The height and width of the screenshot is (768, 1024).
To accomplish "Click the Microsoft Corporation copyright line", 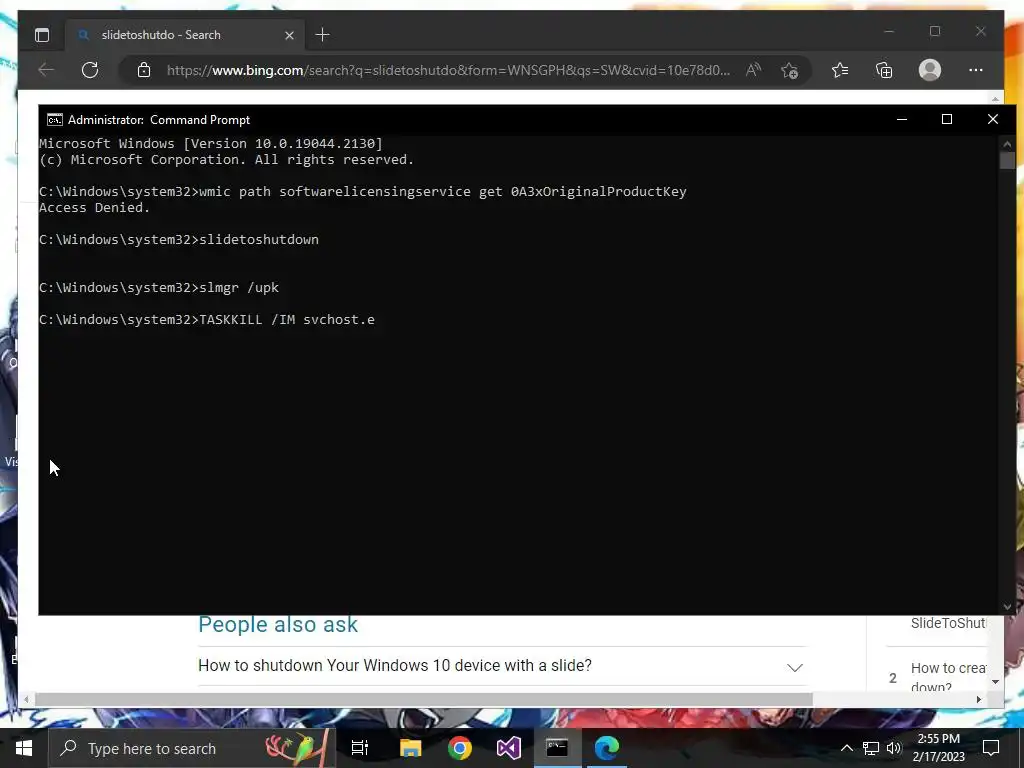I will (227, 159).
